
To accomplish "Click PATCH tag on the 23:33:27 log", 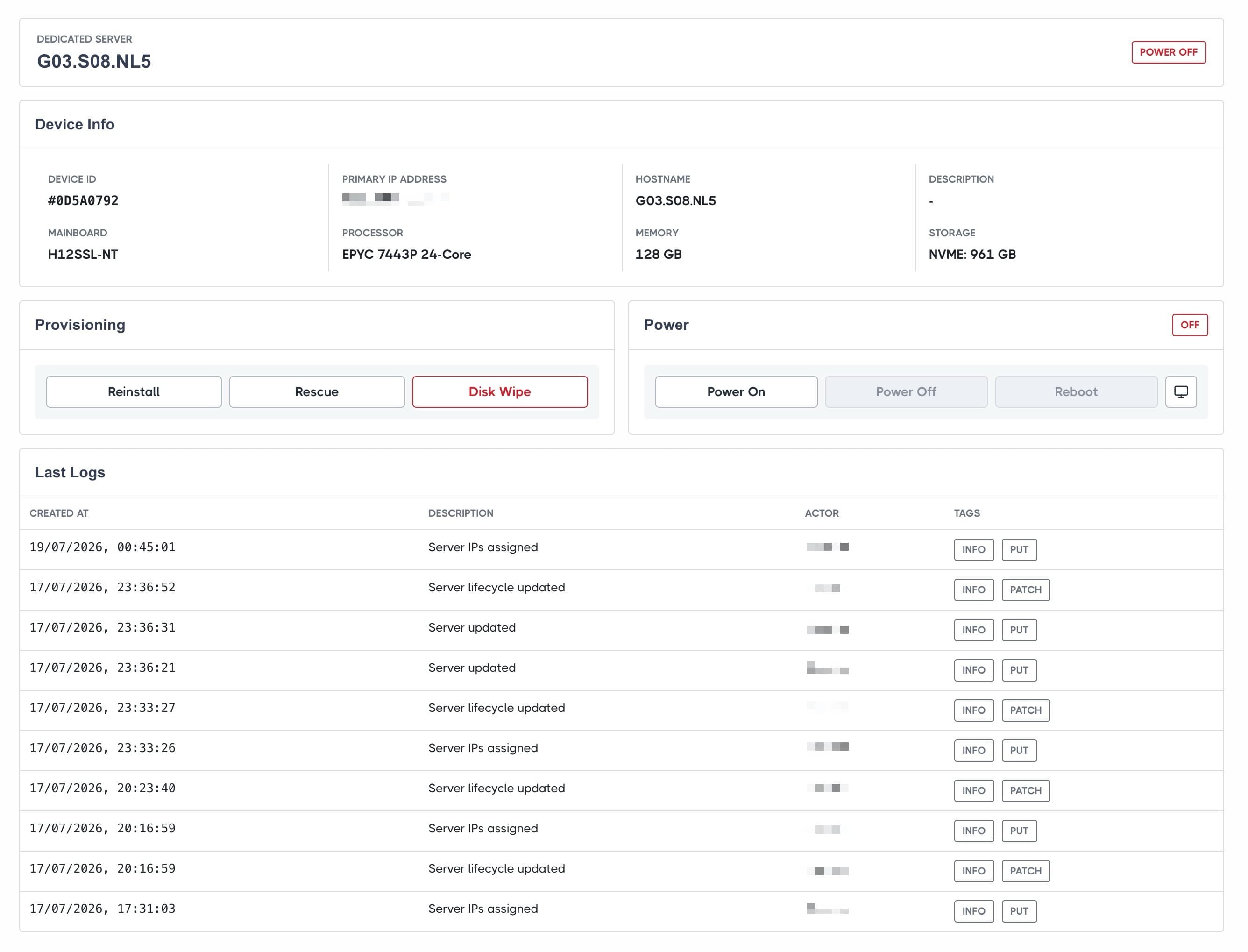I will click(1025, 710).
